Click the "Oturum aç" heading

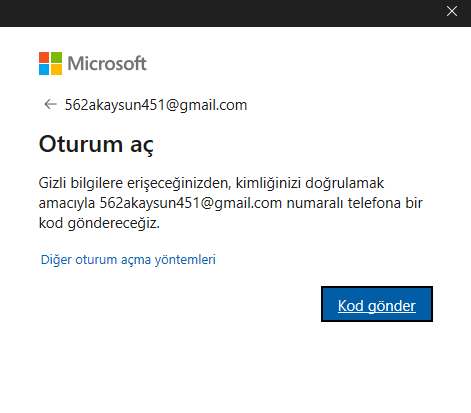tap(96, 145)
